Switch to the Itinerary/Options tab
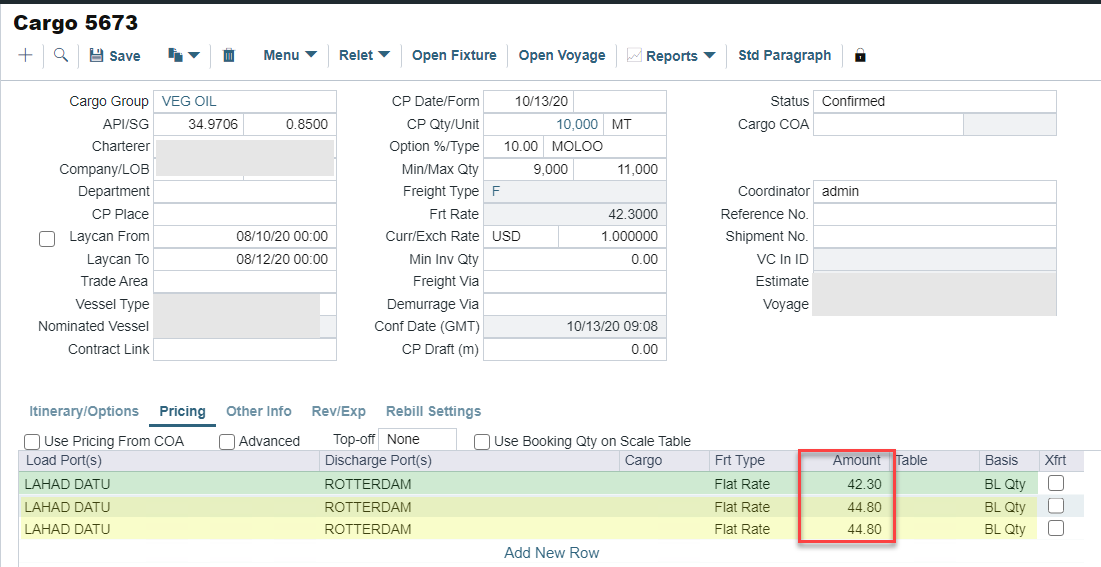 click(x=84, y=411)
